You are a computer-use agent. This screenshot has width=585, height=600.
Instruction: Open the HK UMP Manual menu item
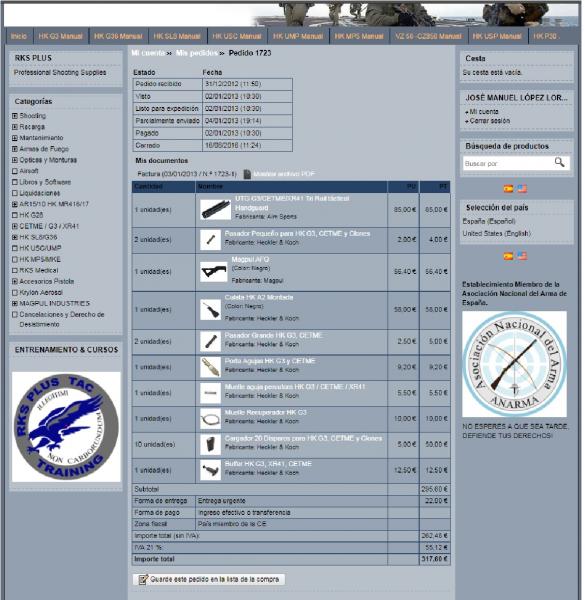pyautogui.click(x=298, y=36)
